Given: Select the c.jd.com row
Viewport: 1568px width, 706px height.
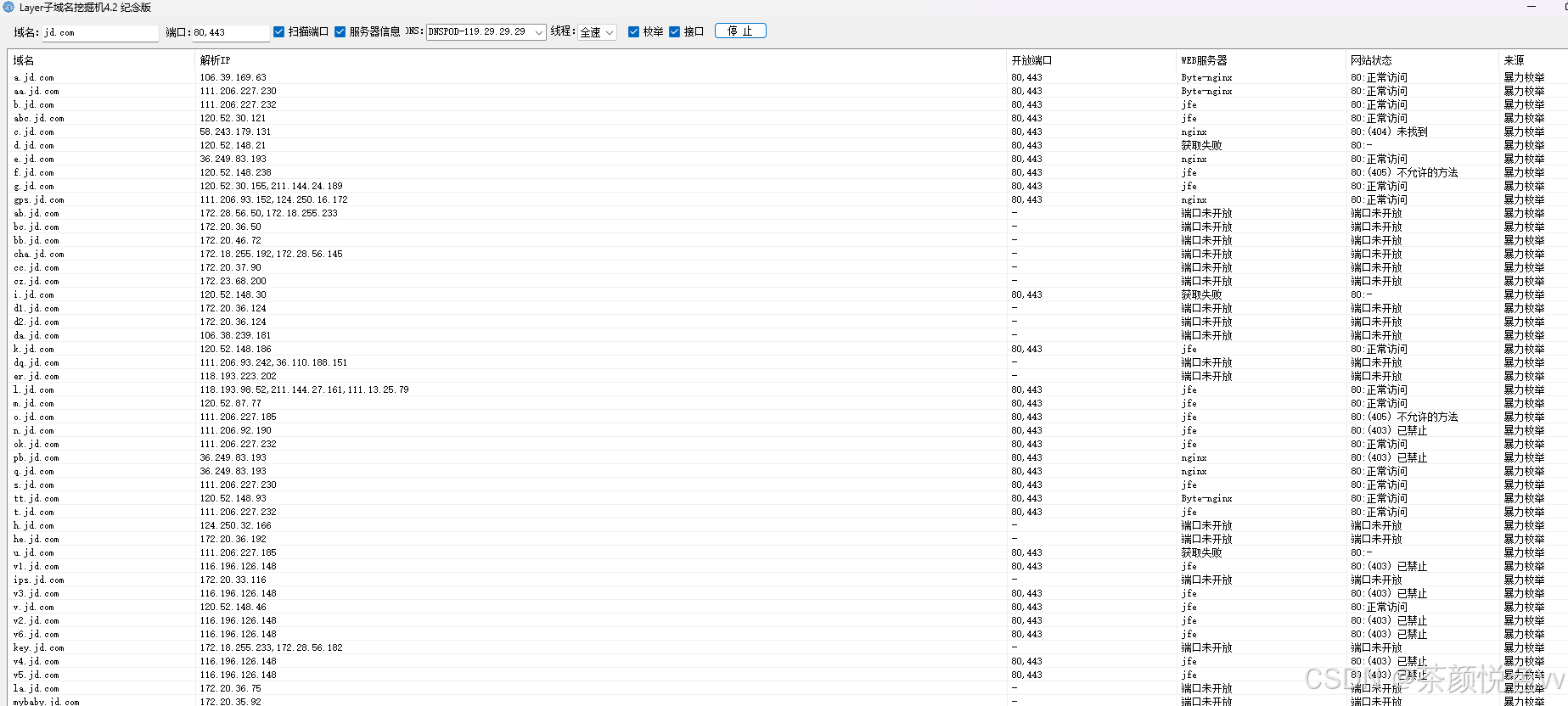Looking at the screenshot, I should tap(788, 132).
